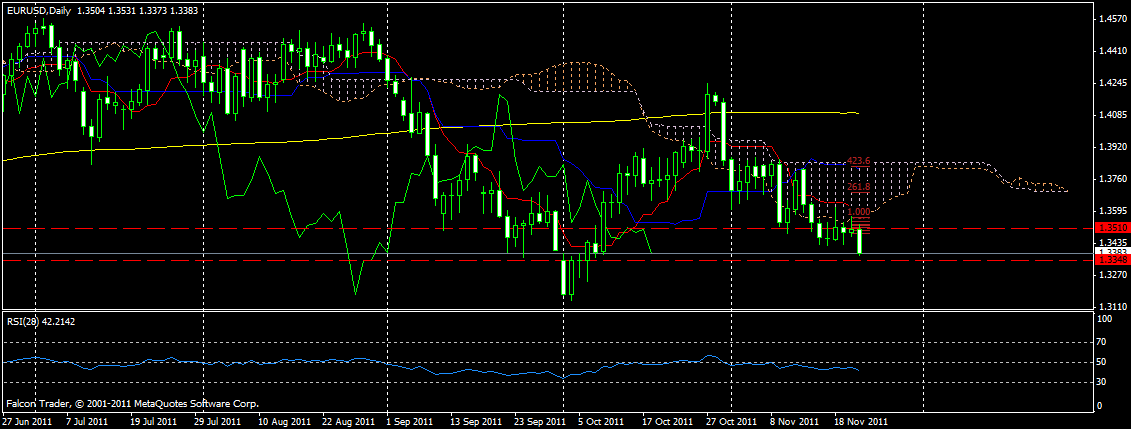
Task: Select the most recent white candlestick
Action: 860,240
